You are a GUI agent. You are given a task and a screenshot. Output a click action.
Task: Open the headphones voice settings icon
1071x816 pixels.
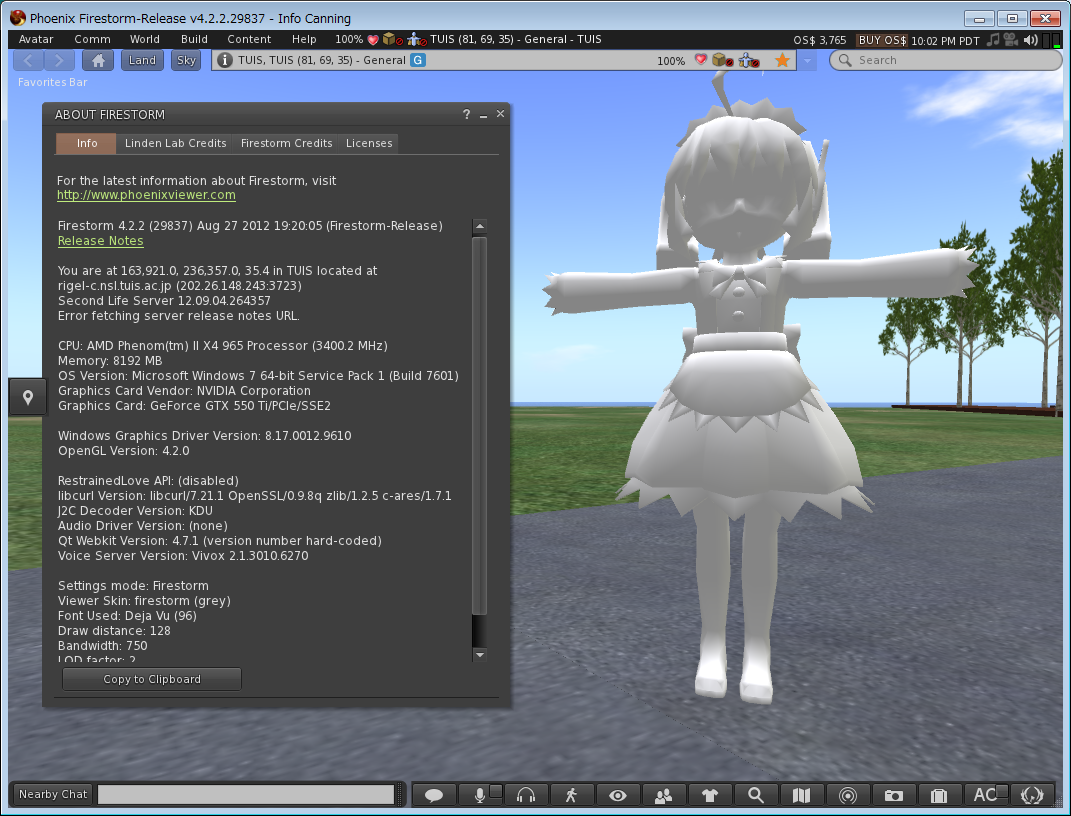(x=525, y=795)
